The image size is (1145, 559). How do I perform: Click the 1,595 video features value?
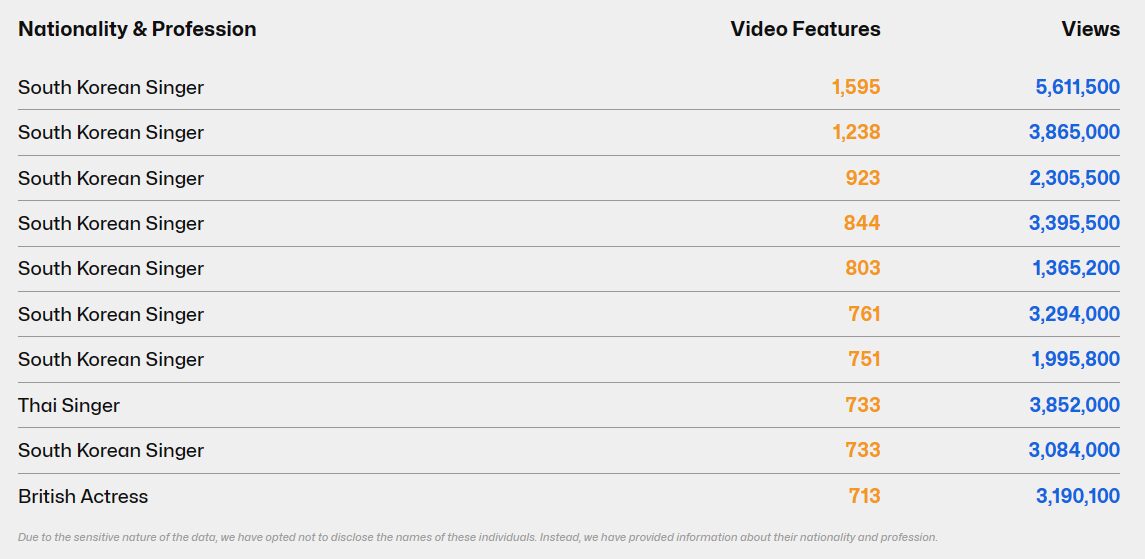pyautogui.click(x=856, y=87)
